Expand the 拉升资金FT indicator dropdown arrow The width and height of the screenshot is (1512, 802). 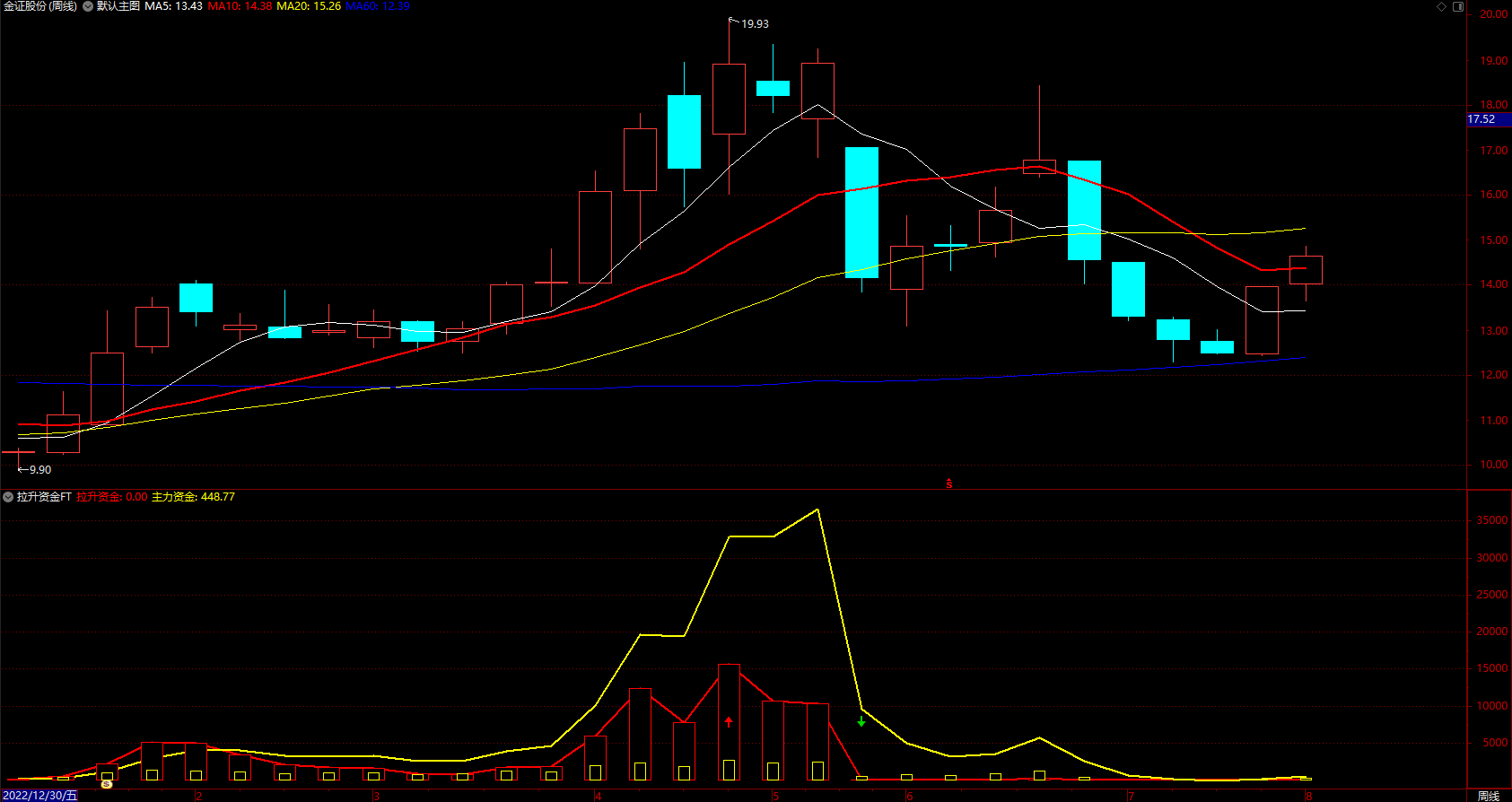tap(8, 497)
